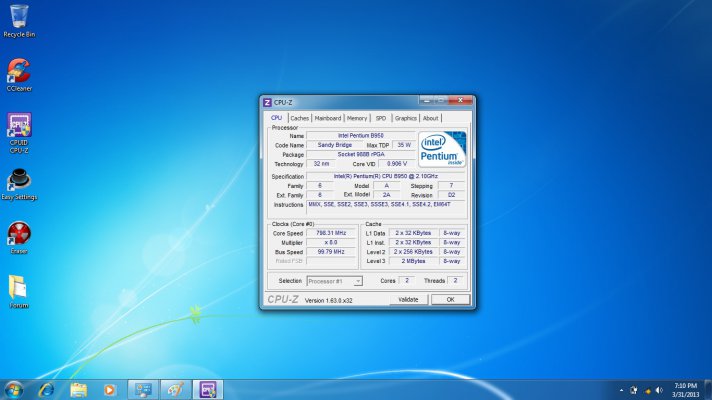This screenshot has height=400, width=712.
Task: Click the Cores count field
Action: pyautogui.click(x=406, y=281)
